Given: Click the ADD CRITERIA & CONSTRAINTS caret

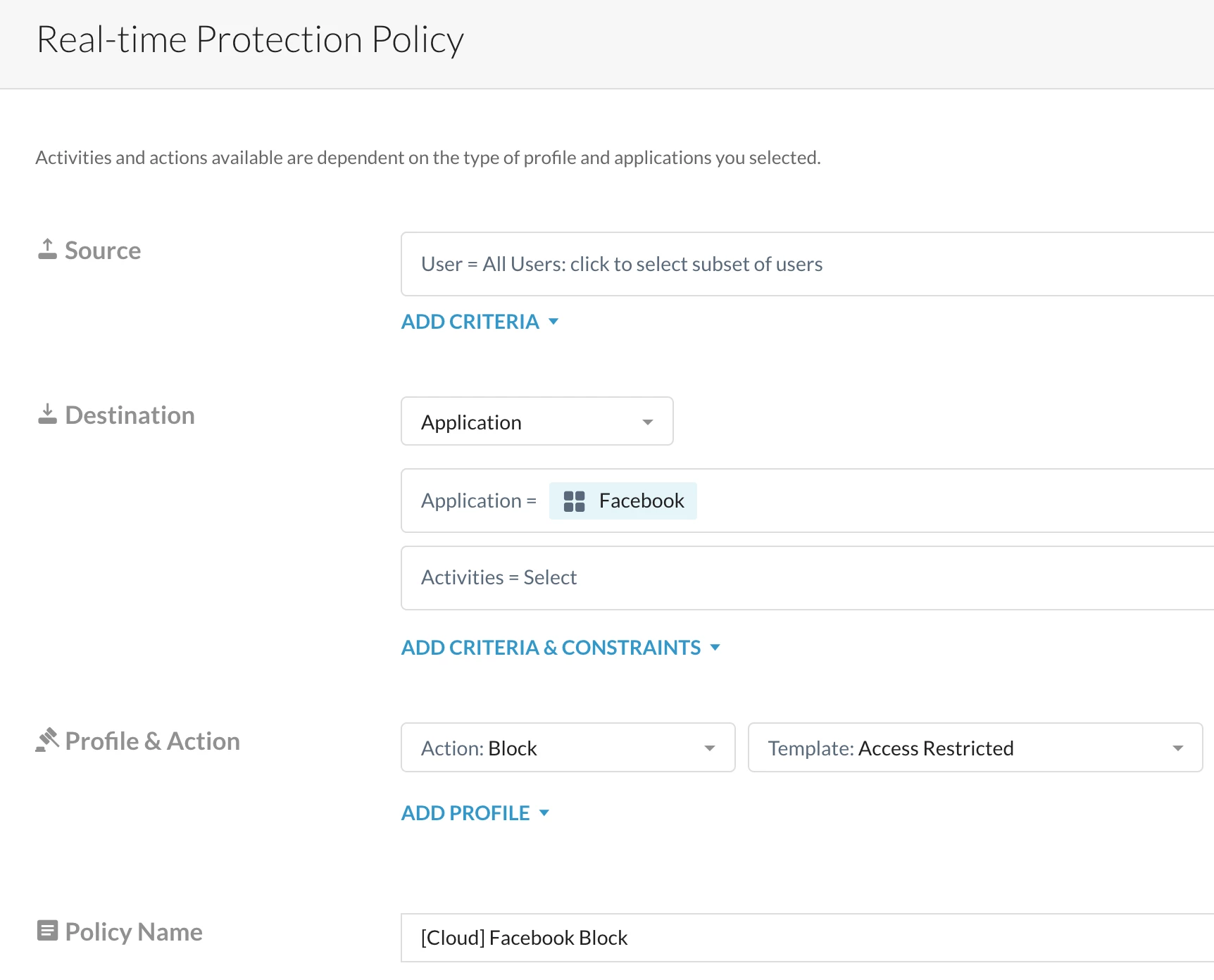Looking at the screenshot, I should [715, 647].
